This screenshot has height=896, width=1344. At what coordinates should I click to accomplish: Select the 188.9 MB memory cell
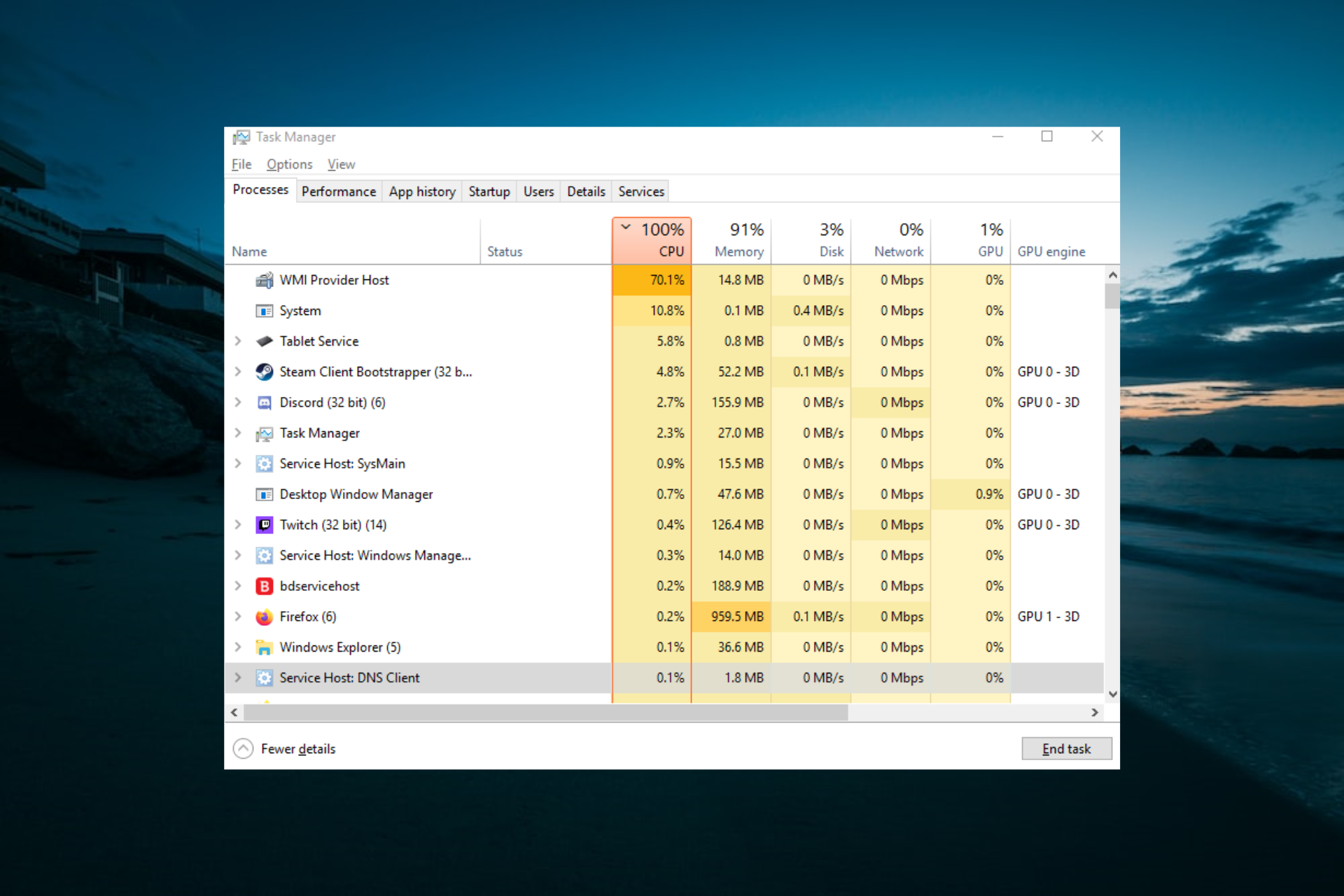pos(731,586)
